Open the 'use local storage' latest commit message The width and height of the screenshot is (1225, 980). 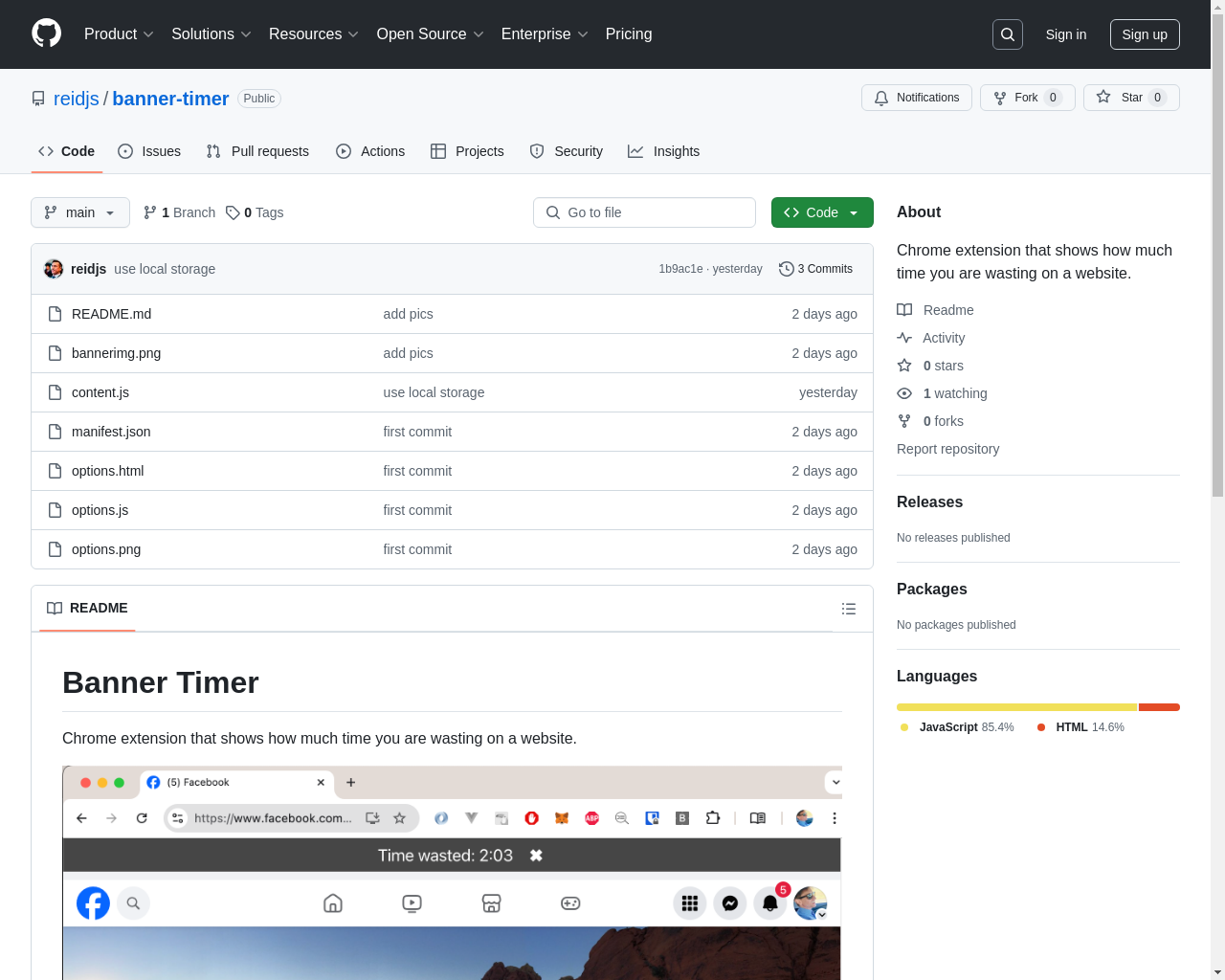[x=165, y=269]
